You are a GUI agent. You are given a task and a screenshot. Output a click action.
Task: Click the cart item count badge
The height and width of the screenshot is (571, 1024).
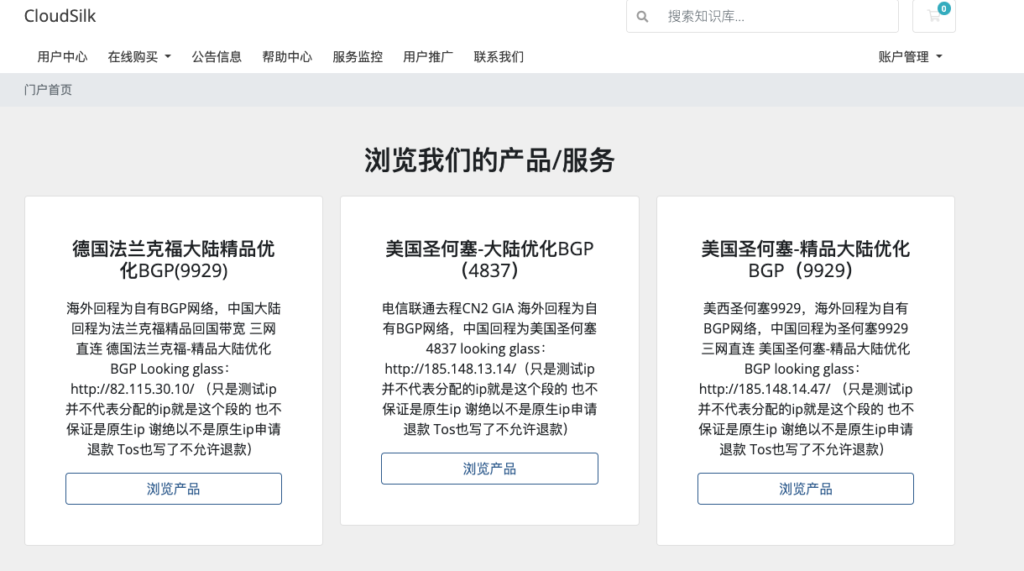(944, 8)
